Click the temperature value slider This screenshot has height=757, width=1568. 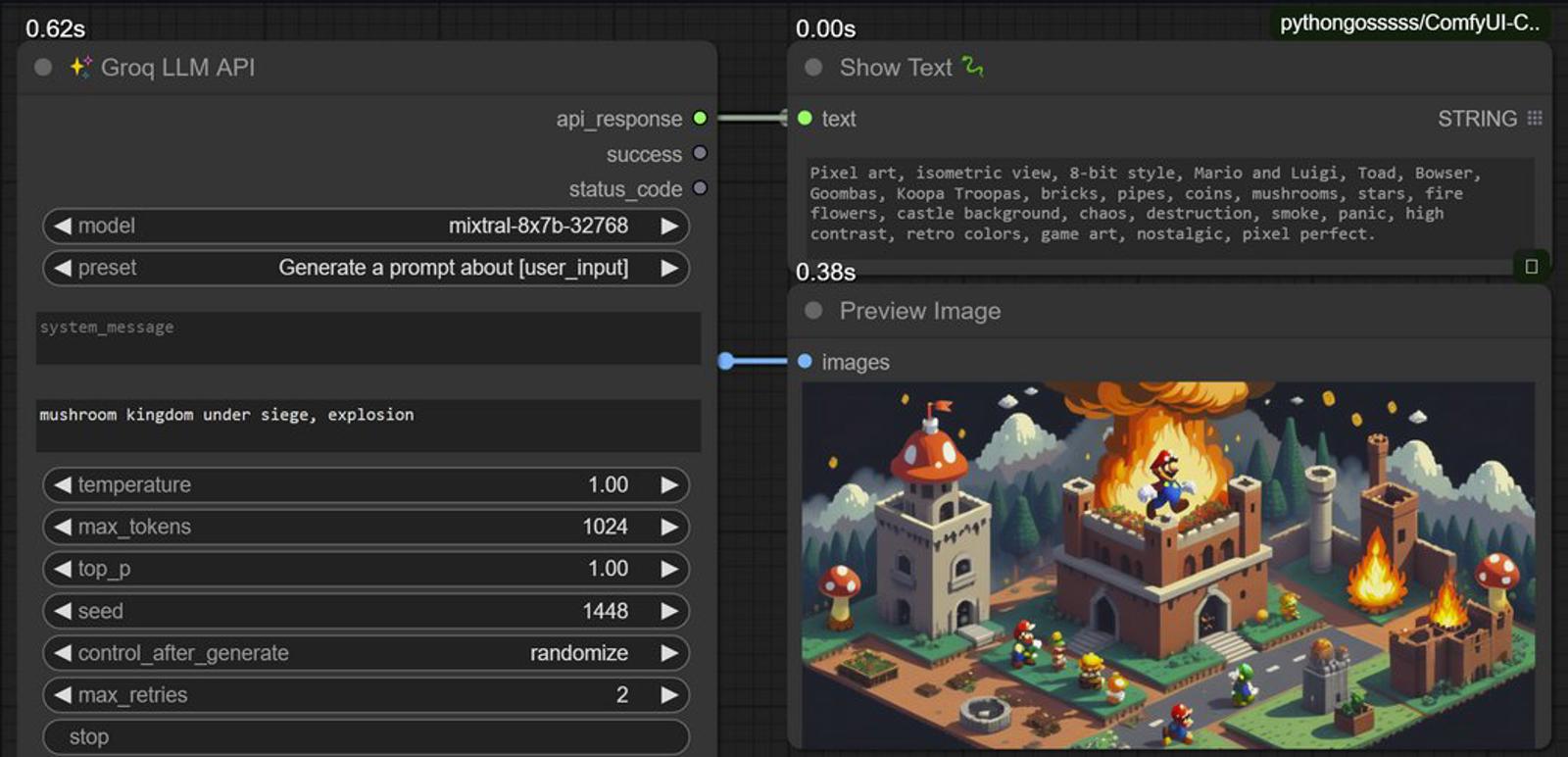click(x=366, y=484)
